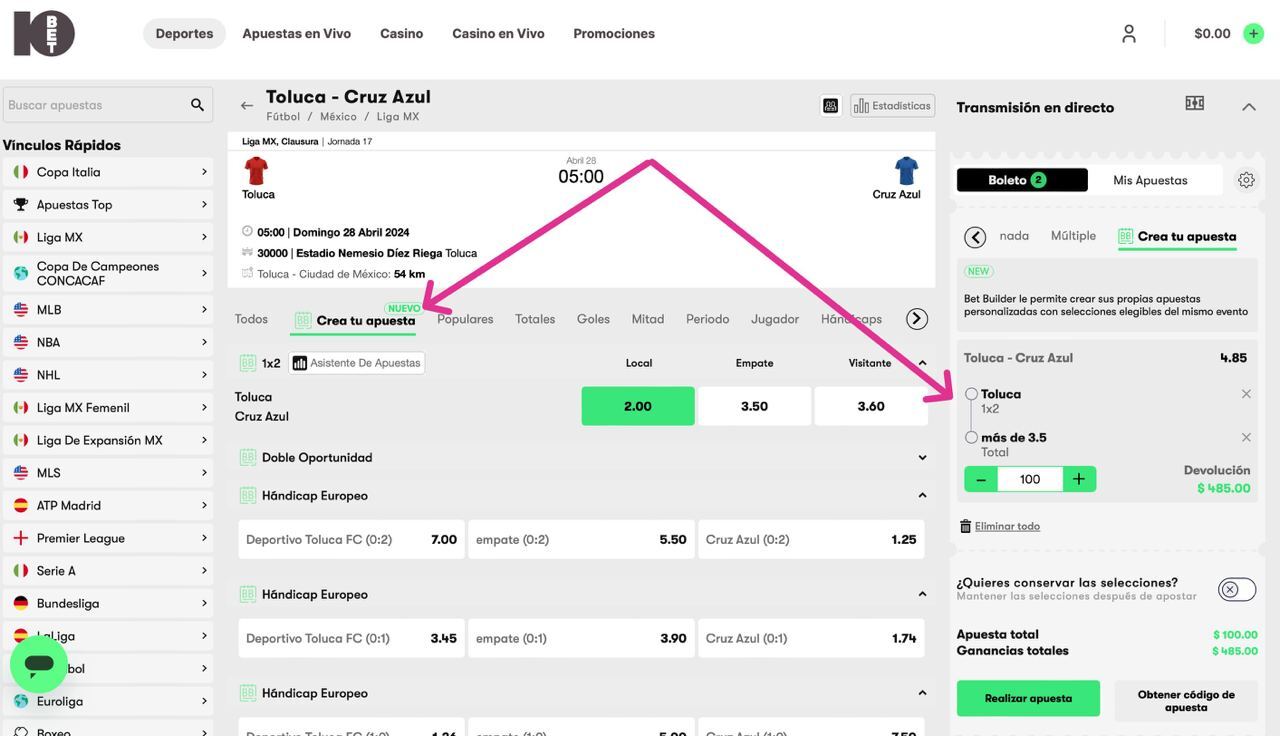Collapse the third Hándicap Europeo section
Viewport: 1280px width, 736px height.
coord(922,693)
